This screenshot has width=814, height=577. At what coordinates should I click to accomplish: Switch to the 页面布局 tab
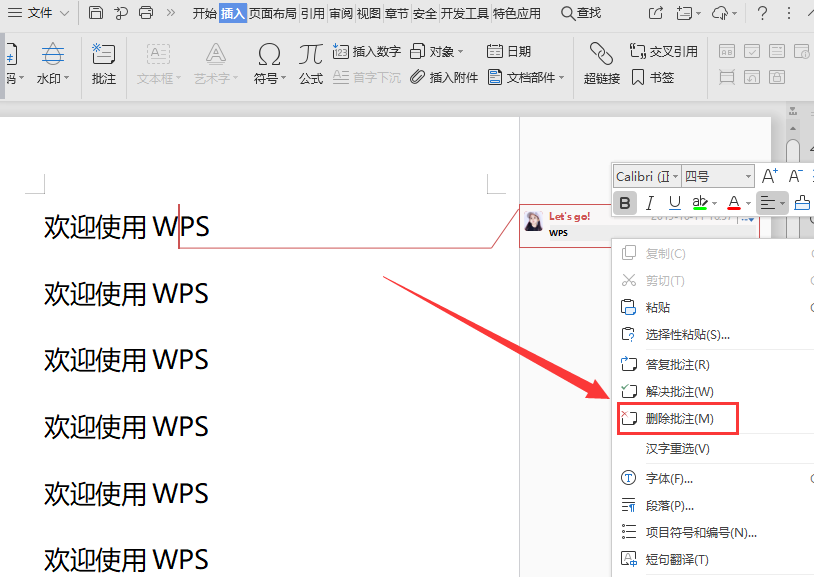[273, 13]
